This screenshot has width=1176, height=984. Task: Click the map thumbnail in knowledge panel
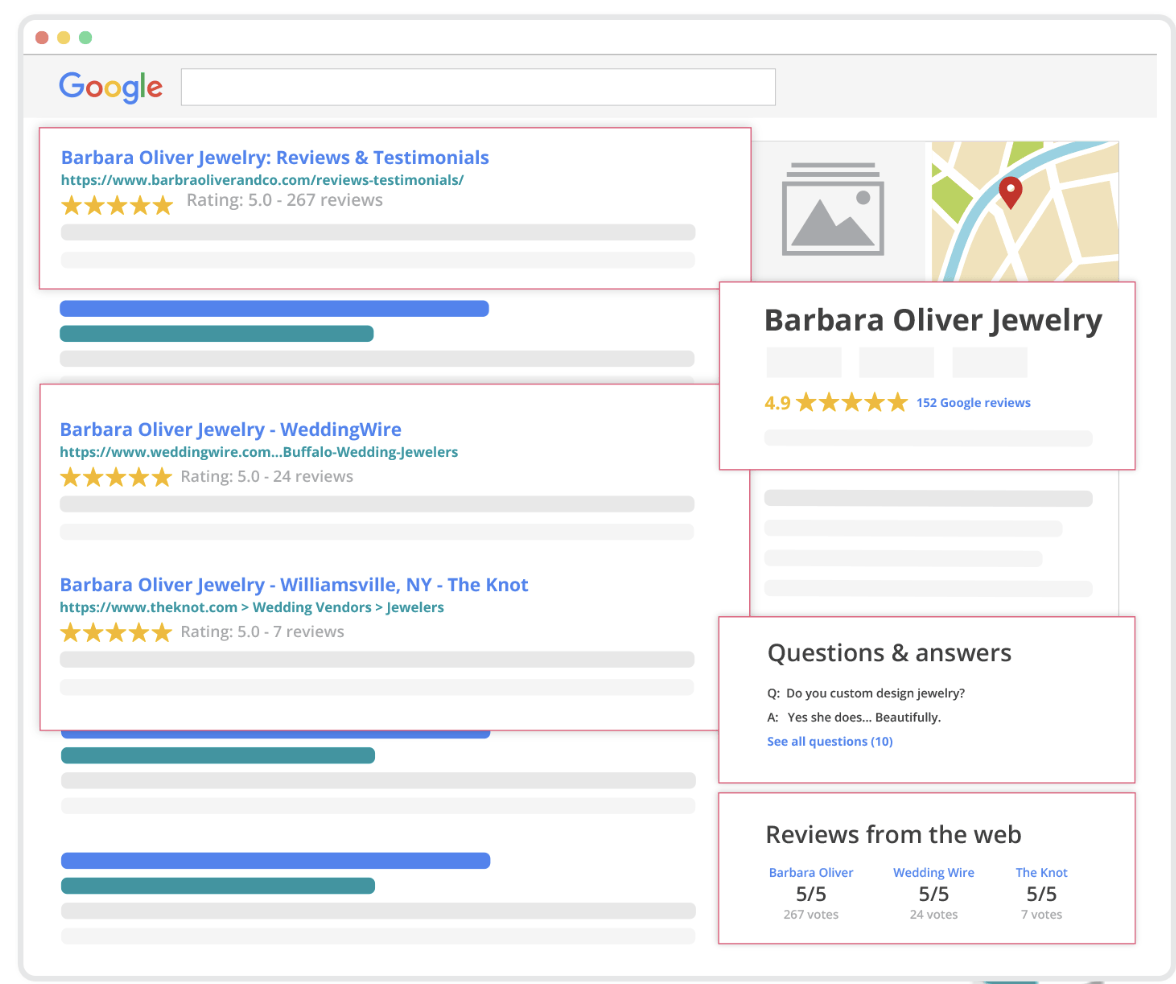[x=1024, y=212]
